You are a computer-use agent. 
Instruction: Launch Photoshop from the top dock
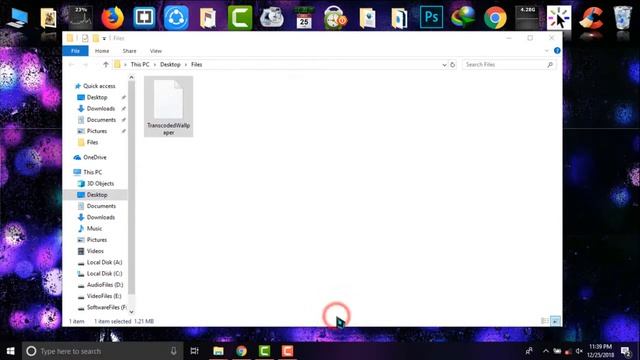(431, 18)
